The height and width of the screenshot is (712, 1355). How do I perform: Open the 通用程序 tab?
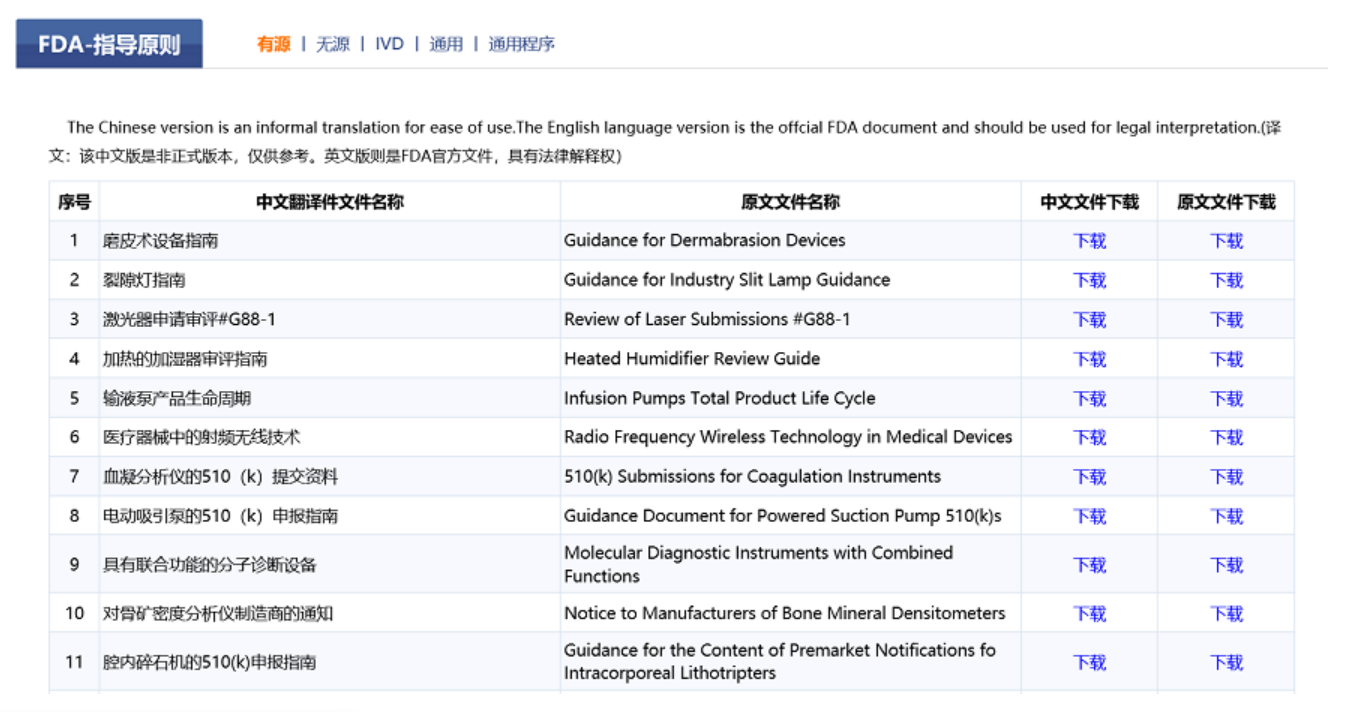(521, 44)
